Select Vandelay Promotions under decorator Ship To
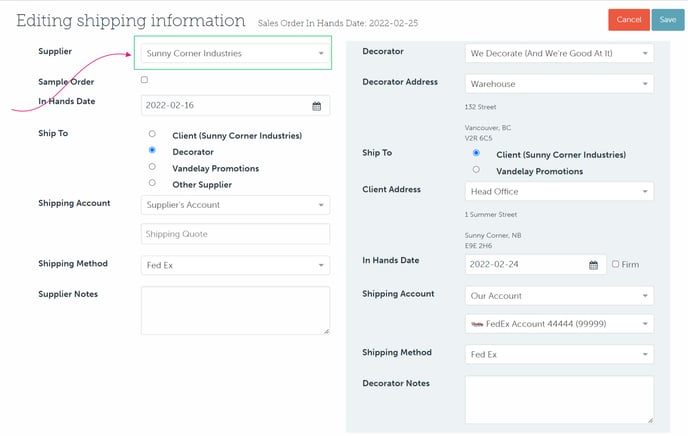The height and width of the screenshot is (436, 688). [476, 170]
